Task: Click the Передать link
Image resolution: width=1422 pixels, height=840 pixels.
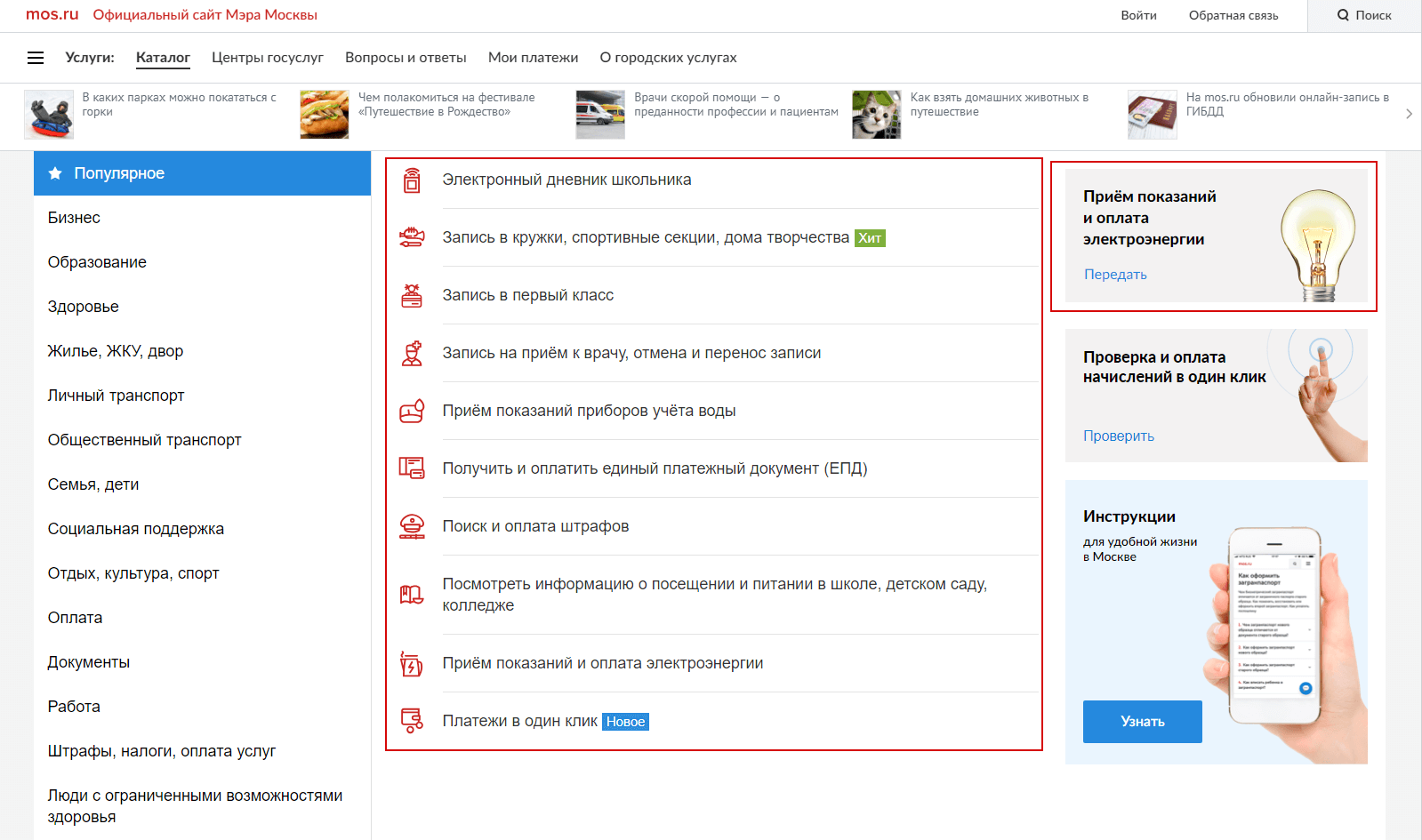Action: pyautogui.click(x=1115, y=275)
